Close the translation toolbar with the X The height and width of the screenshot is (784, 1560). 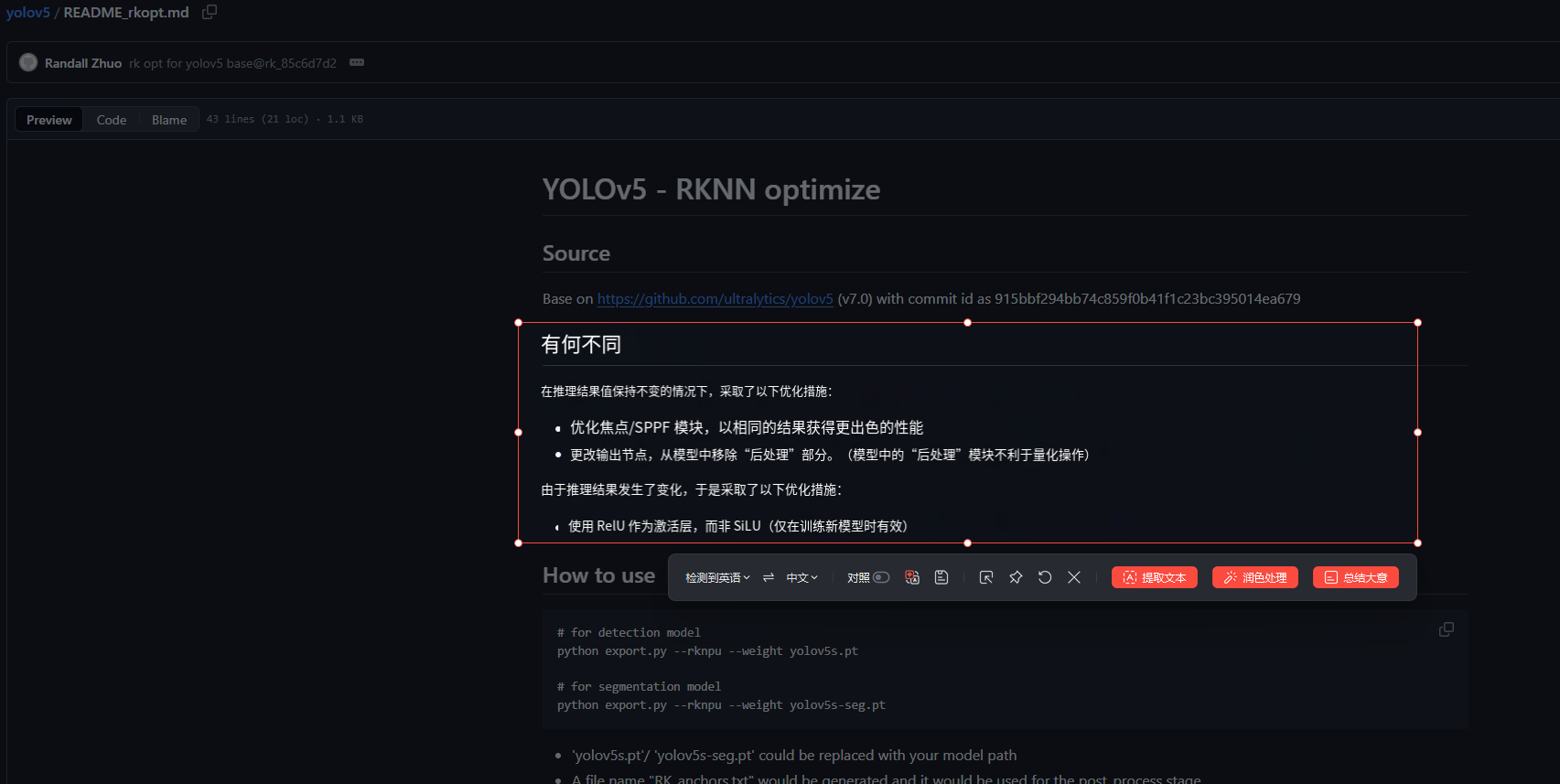(x=1074, y=577)
